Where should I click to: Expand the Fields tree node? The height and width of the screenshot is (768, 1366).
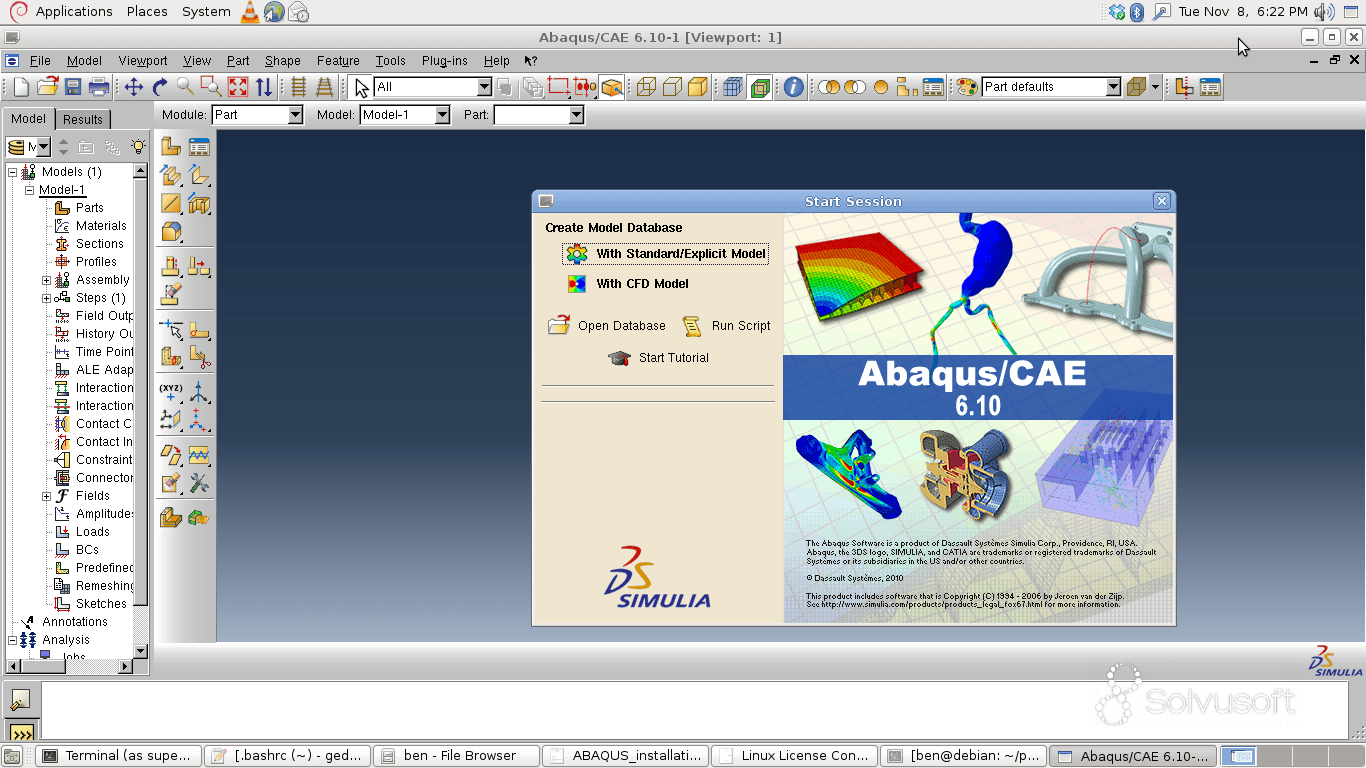[46, 496]
